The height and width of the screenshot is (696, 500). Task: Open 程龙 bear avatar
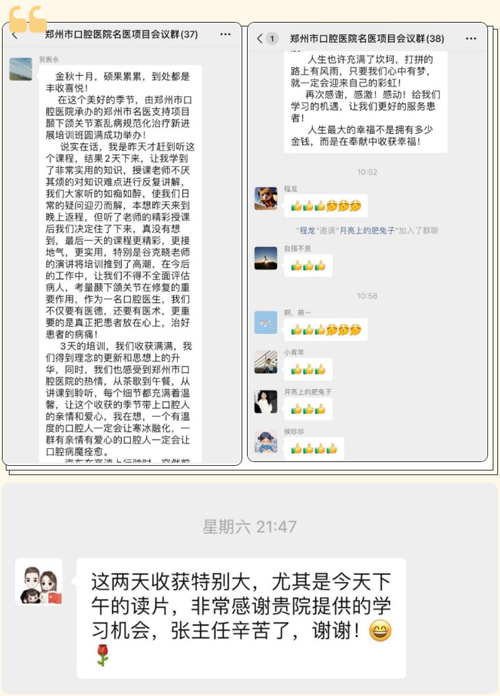click(266, 198)
